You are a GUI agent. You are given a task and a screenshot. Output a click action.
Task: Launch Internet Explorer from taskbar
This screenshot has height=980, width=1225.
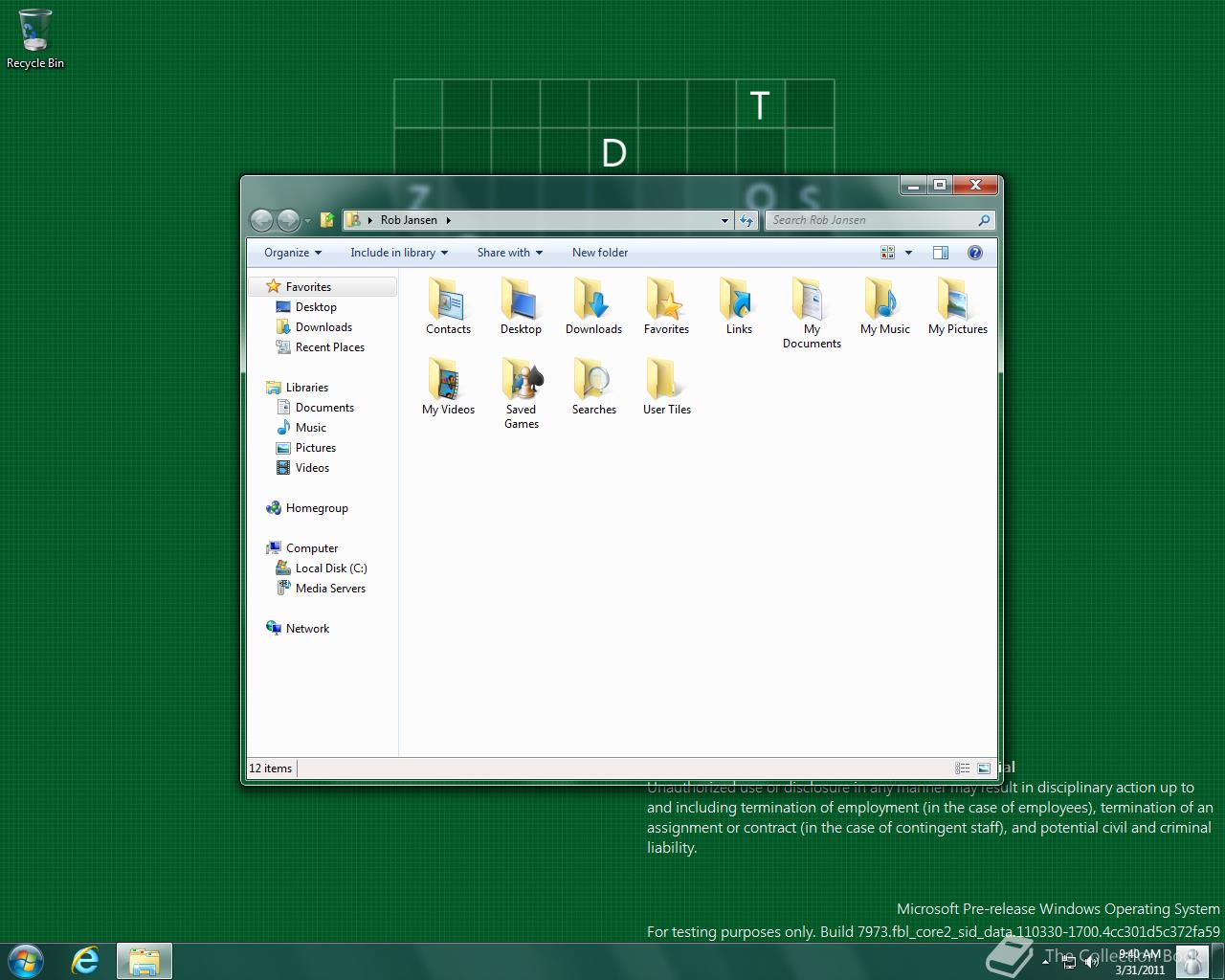coord(85,961)
